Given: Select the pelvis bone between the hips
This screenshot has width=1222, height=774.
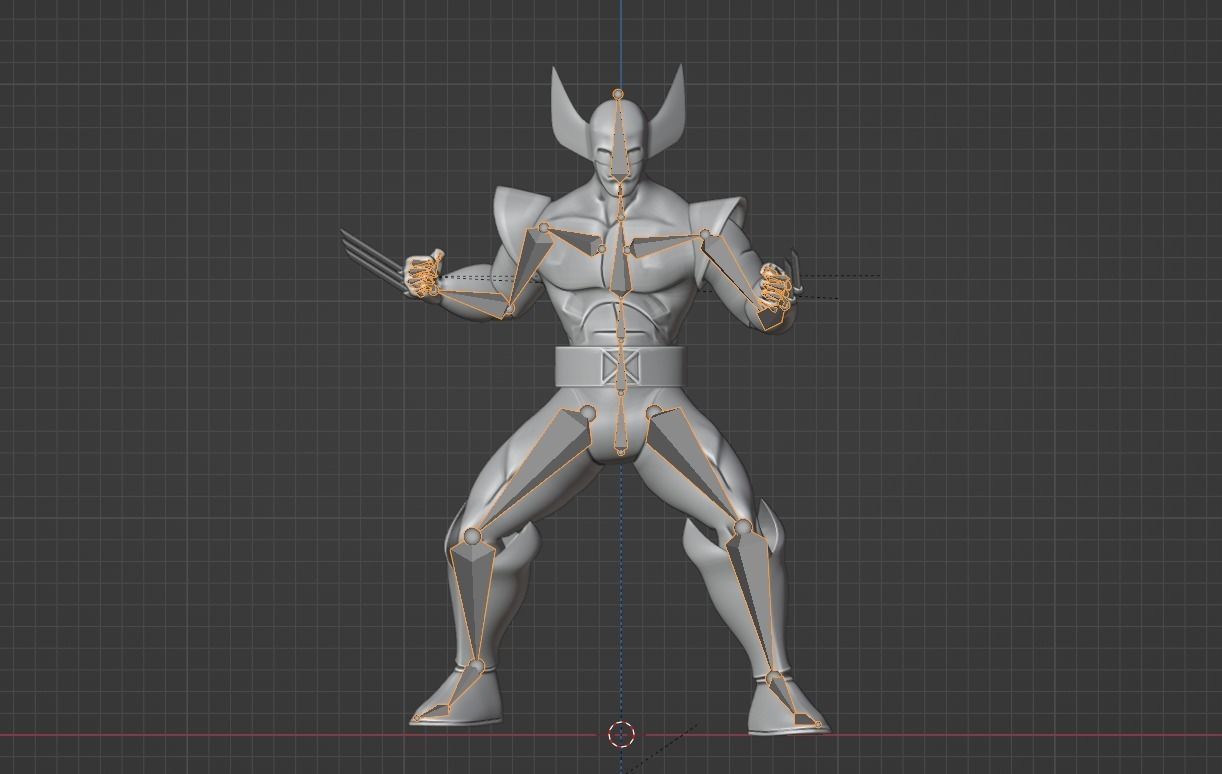Looking at the screenshot, I should click(x=621, y=425).
